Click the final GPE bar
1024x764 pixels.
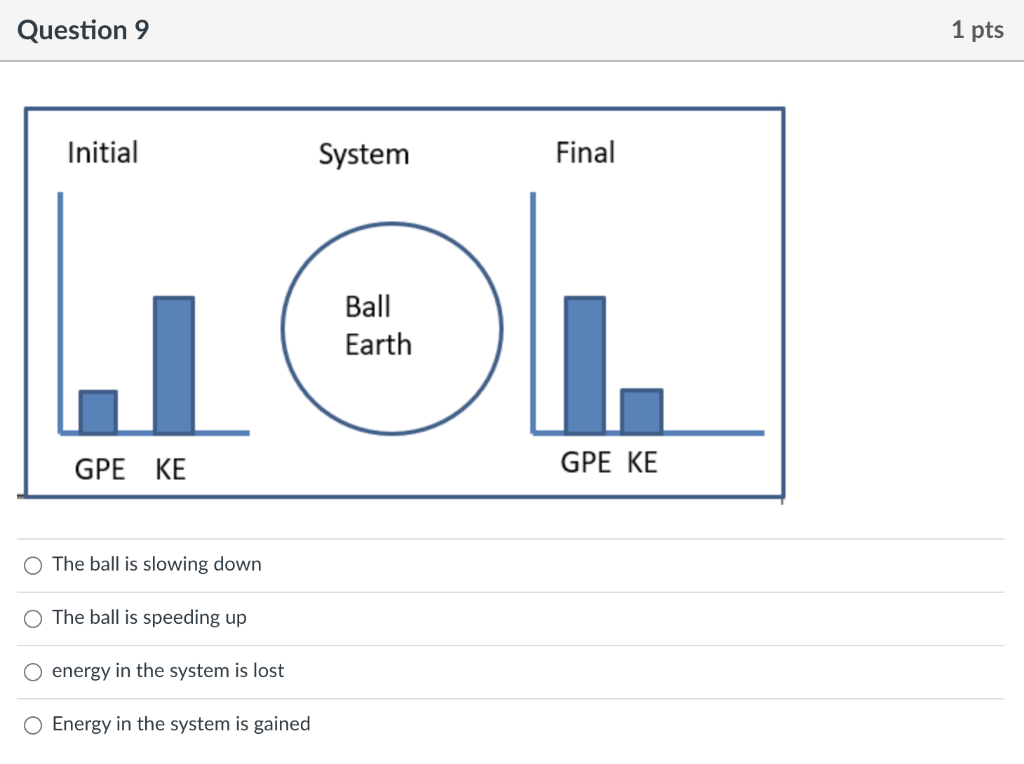coord(586,365)
